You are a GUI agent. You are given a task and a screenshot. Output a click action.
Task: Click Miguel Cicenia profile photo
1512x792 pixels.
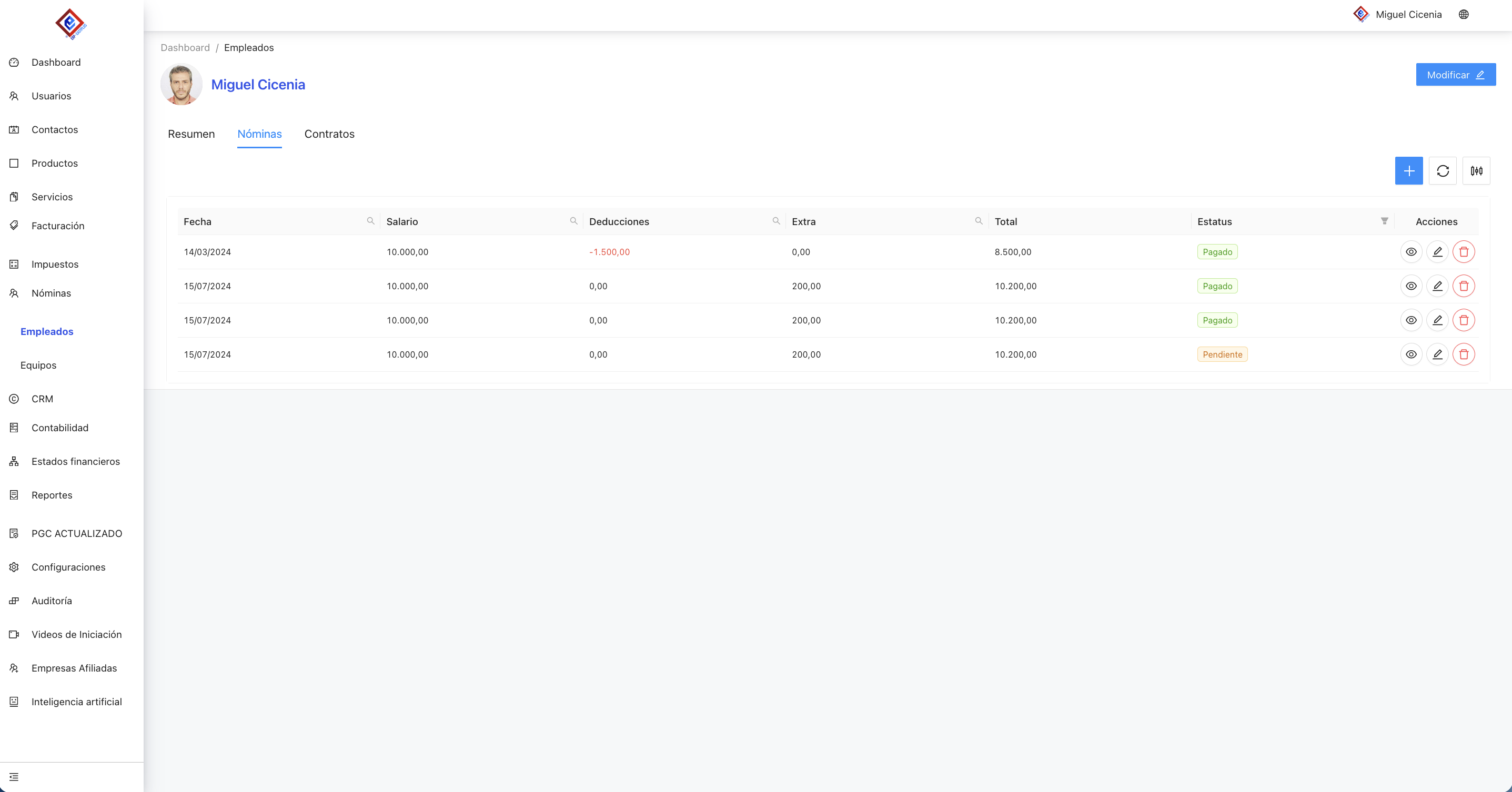click(x=182, y=85)
